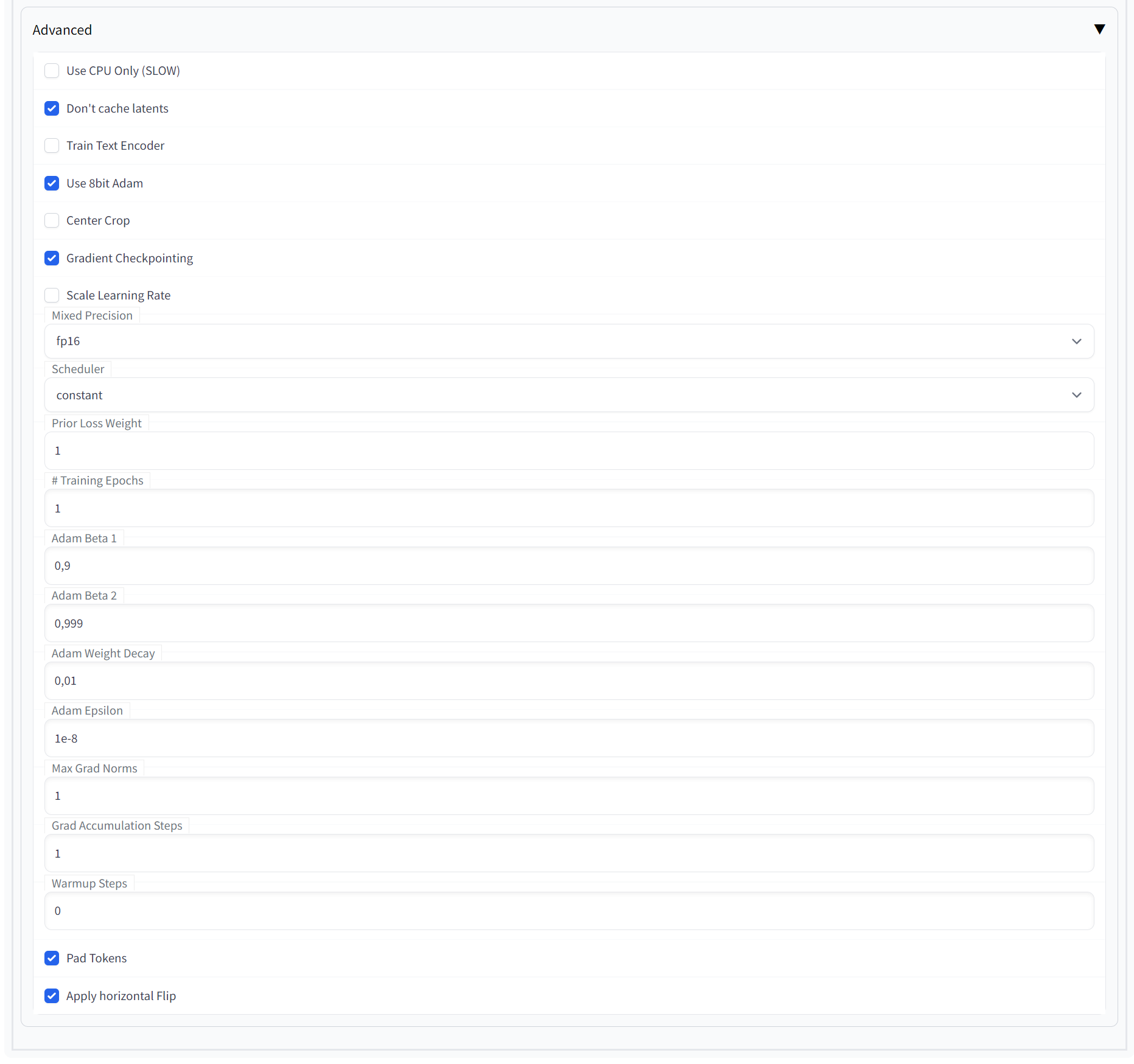This screenshot has width=1134, height=1064.
Task: Enable Use CPU Only (SLOW) checkbox
Action: (52, 71)
